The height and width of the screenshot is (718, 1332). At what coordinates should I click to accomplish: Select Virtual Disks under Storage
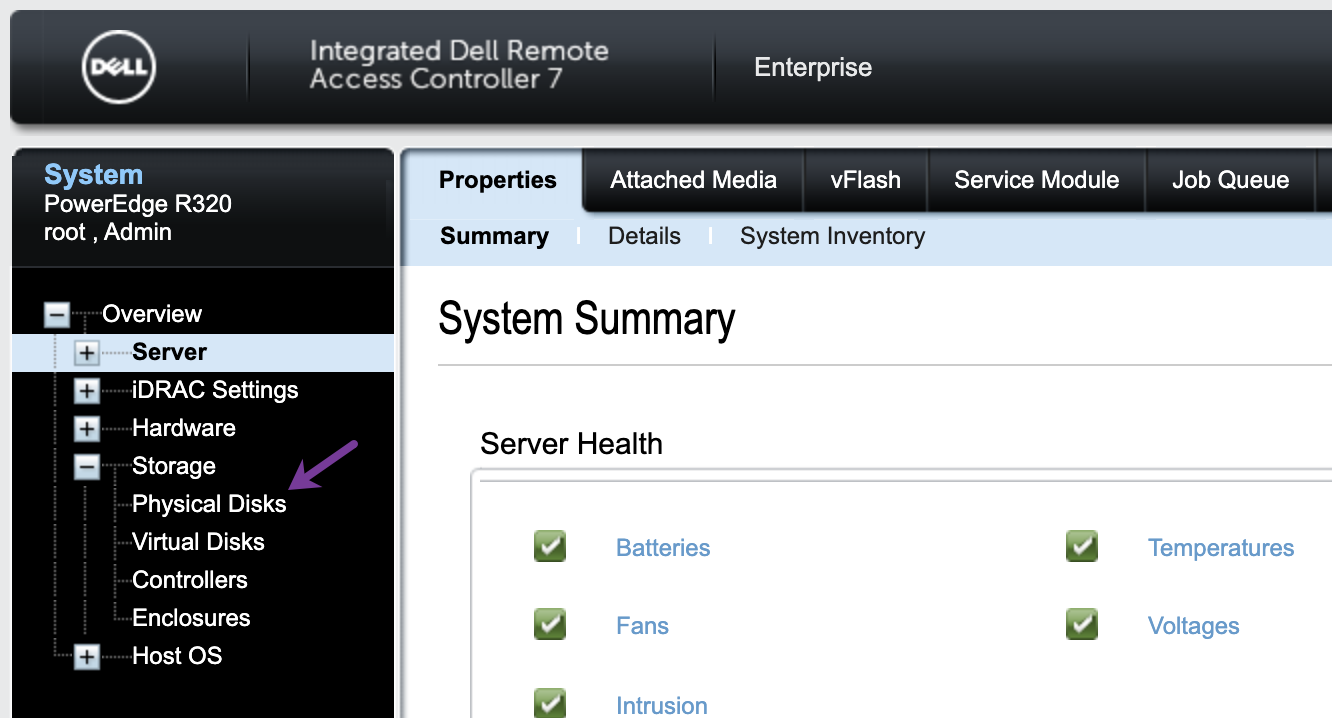click(x=198, y=542)
